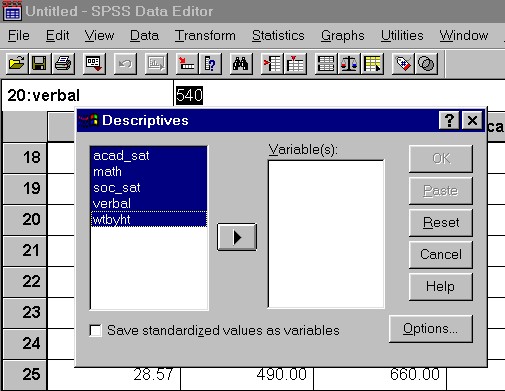Click the Cancel button
Viewport: 505px width, 391px height.
coord(441,254)
